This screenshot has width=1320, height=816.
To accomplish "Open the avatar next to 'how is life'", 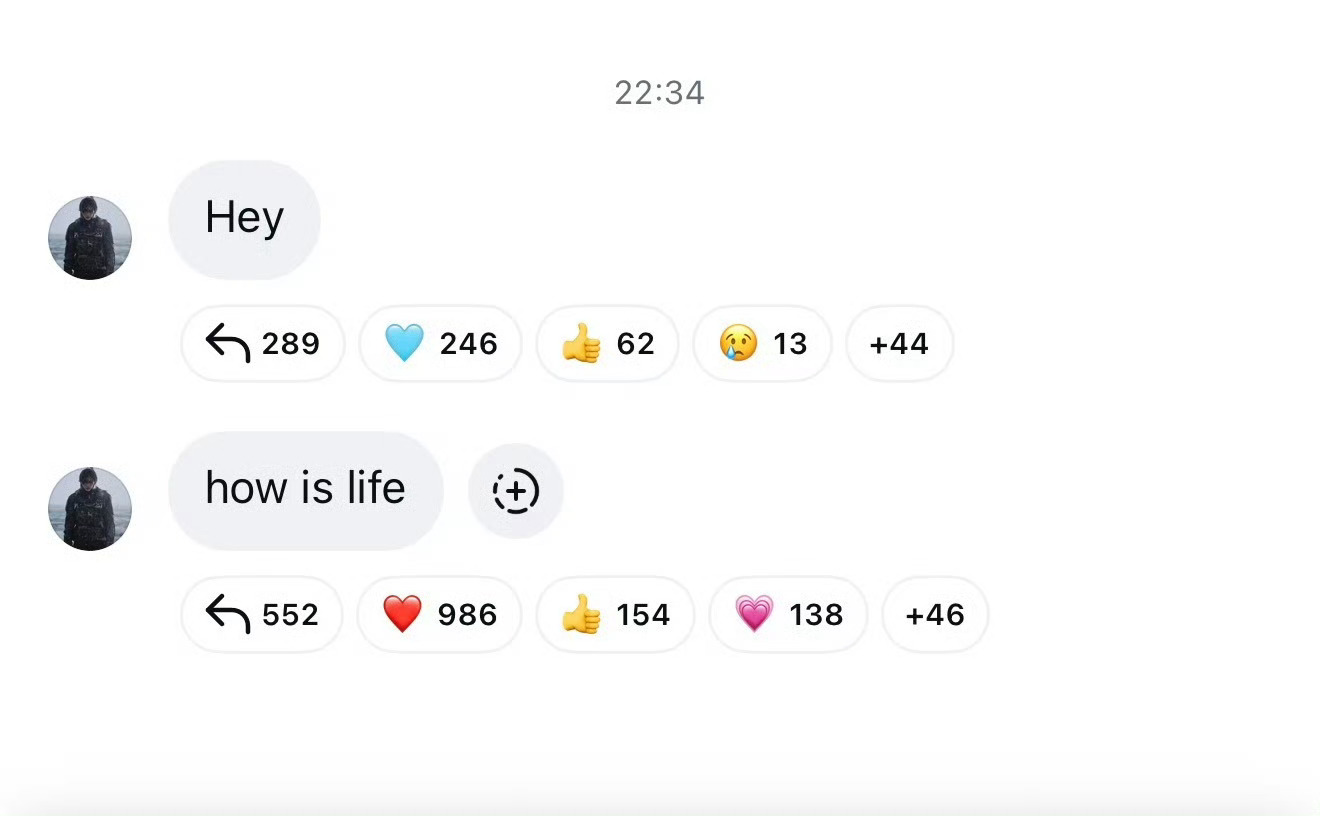I will [x=90, y=508].
